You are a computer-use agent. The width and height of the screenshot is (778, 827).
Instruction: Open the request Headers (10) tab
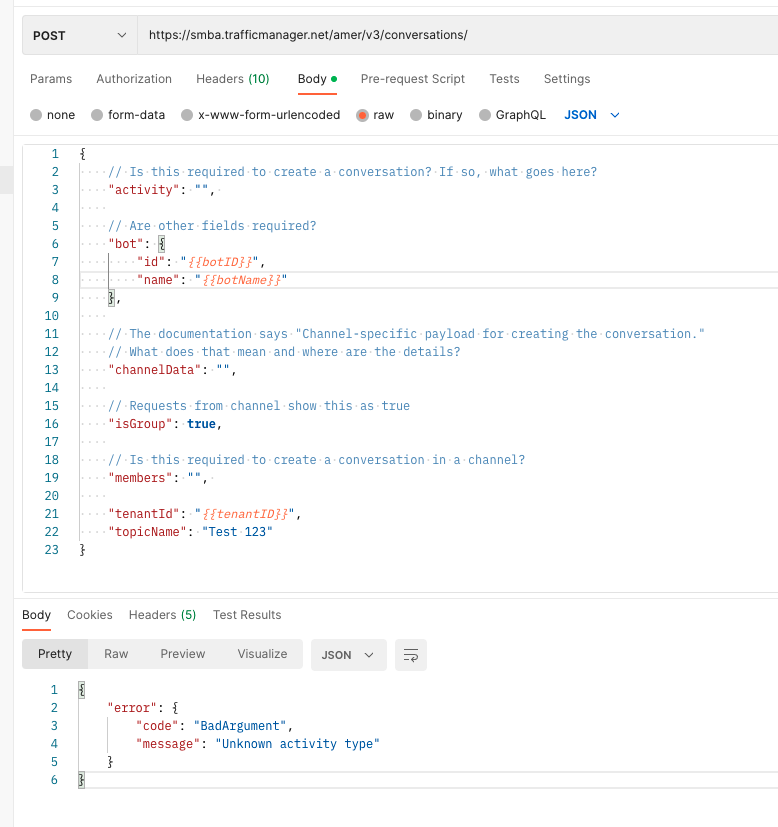point(233,79)
